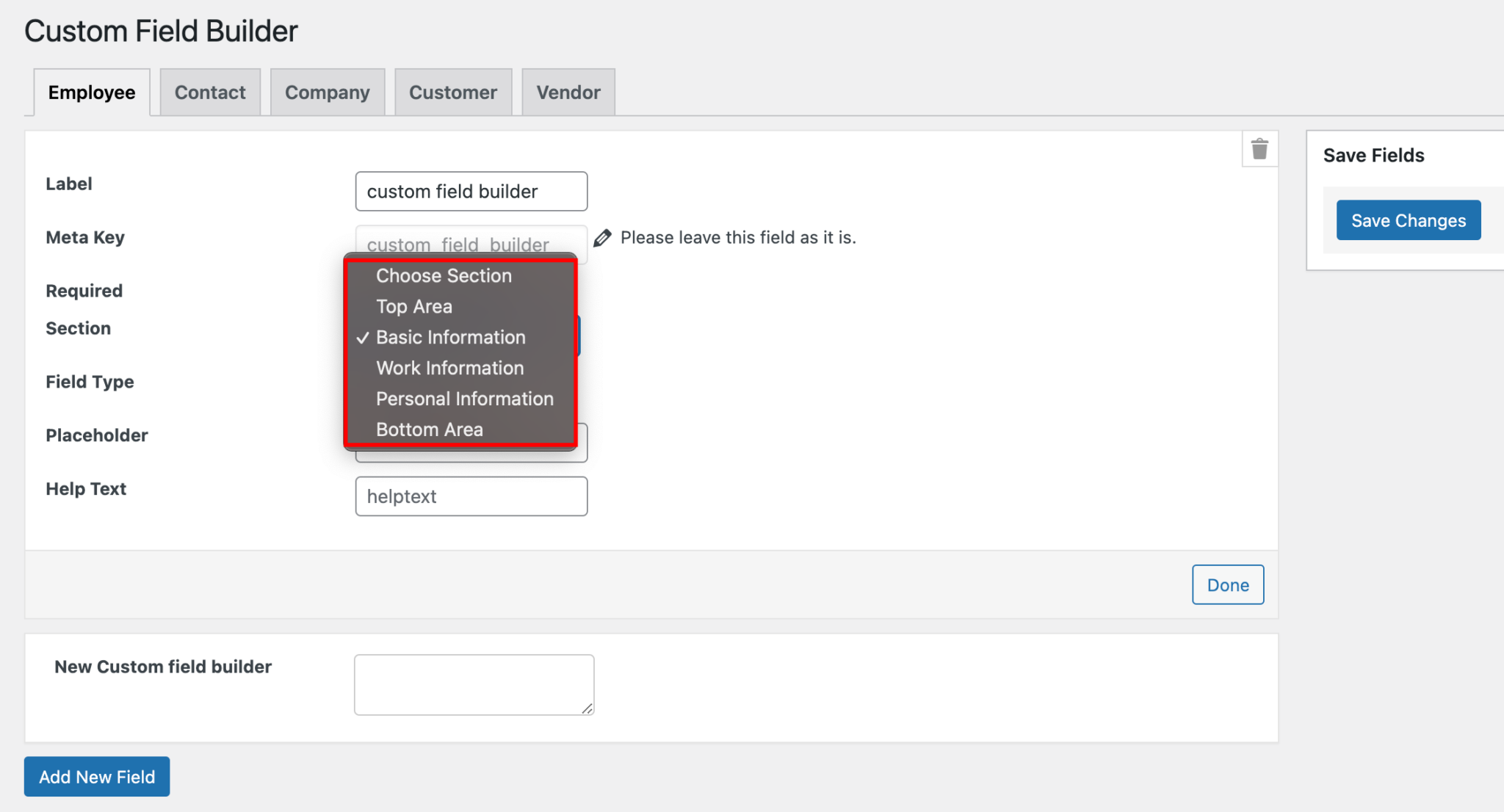Click the Save Changes button

[x=1409, y=220]
